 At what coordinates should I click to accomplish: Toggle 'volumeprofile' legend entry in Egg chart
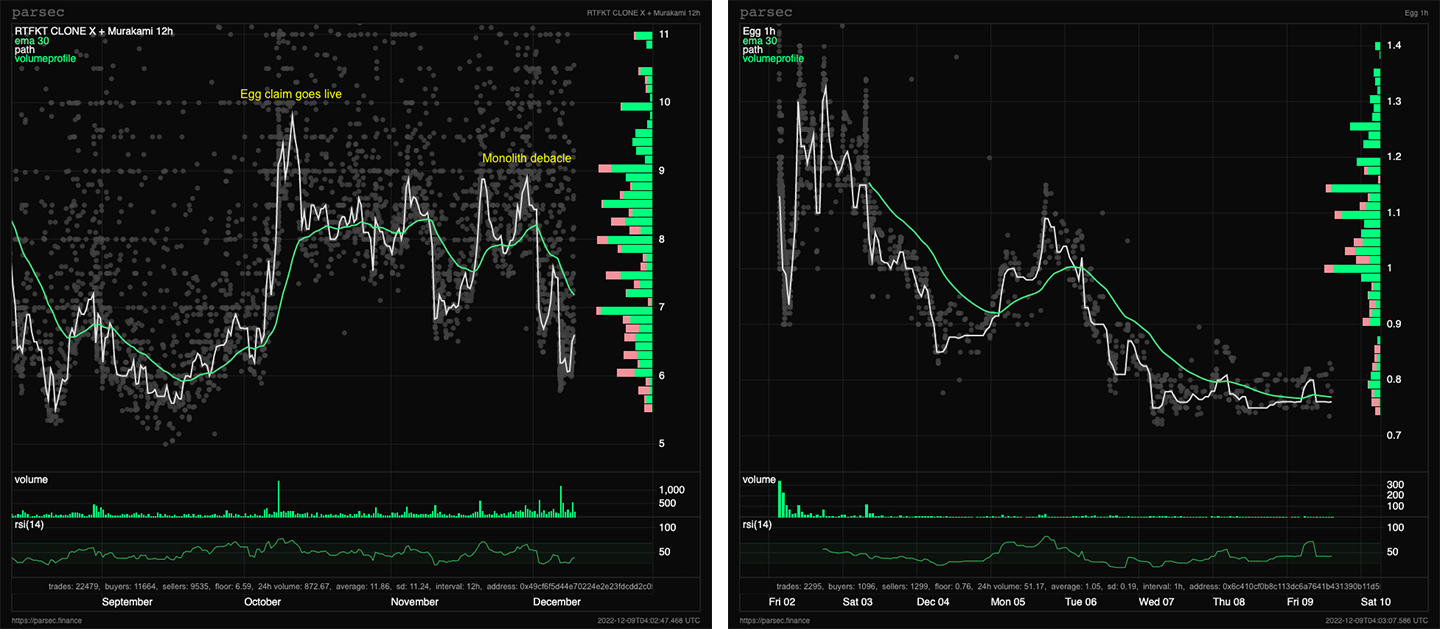pyautogui.click(x=773, y=59)
